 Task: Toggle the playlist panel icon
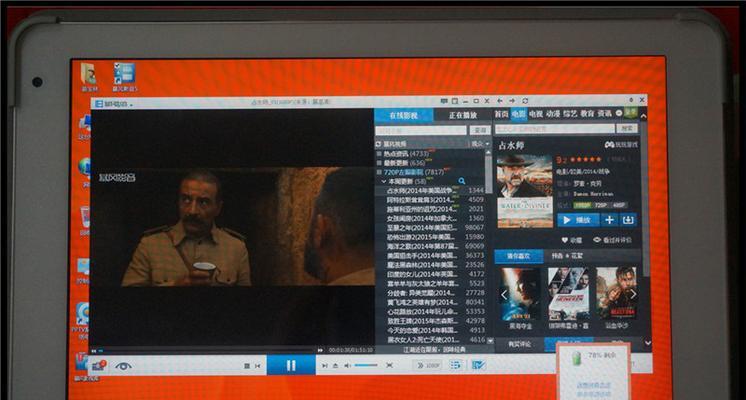coord(455,365)
